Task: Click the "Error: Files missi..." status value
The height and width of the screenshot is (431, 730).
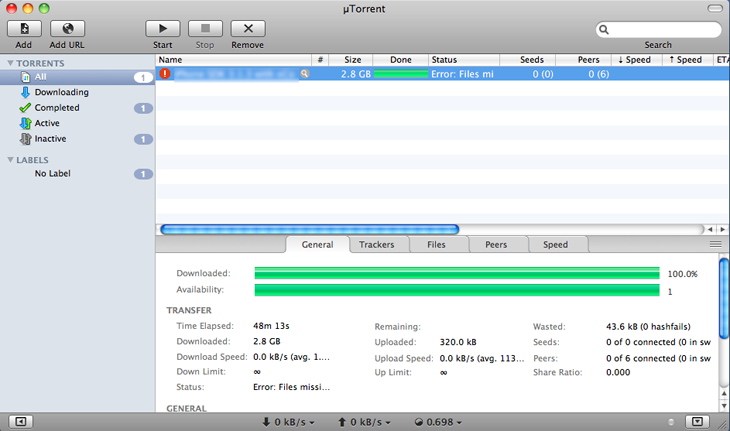Action: [x=291, y=387]
